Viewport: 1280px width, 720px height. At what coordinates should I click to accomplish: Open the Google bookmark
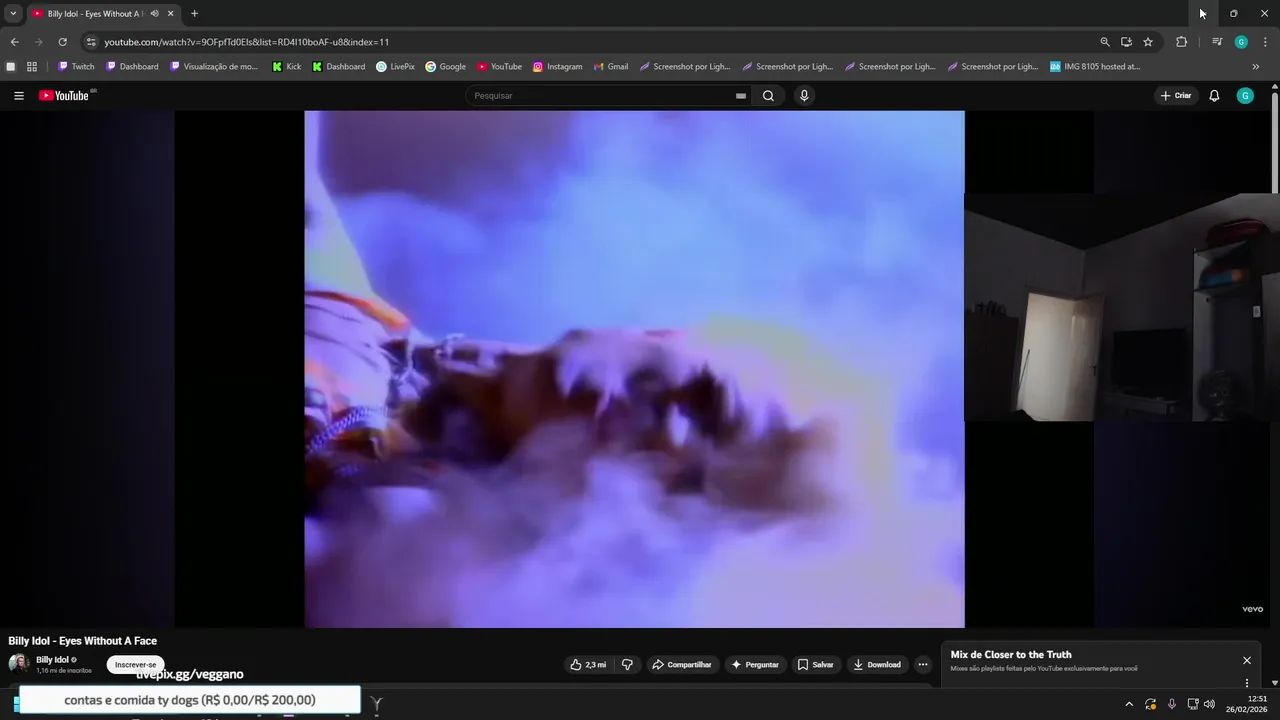(x=446, y=67)
